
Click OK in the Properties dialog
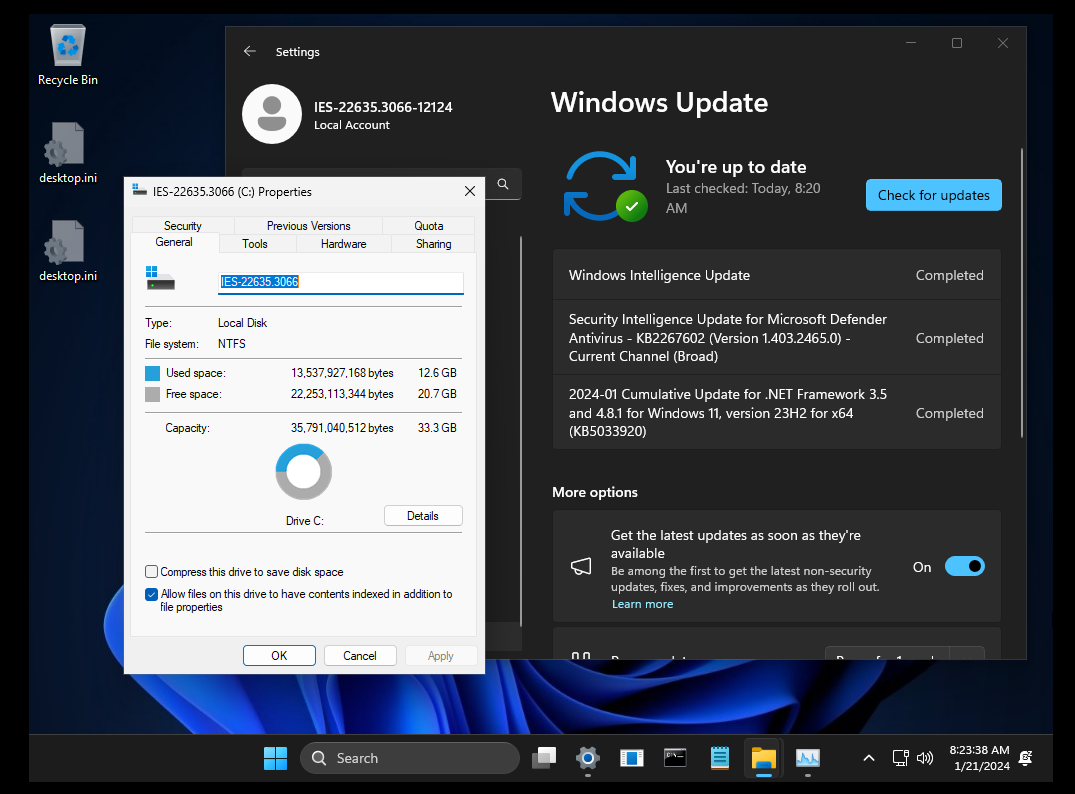[x=279, y=655]
